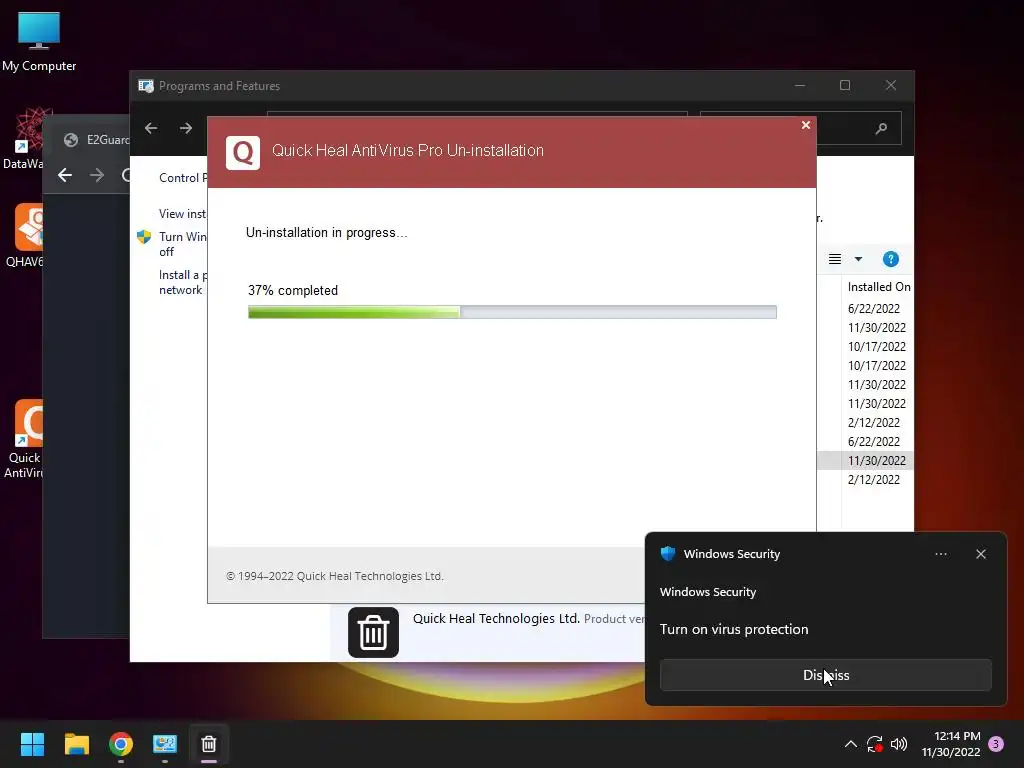The width and height of the screenshot is (1024, 768).
Task: Click Turn on virus protection message
Action: pos(733,629)
